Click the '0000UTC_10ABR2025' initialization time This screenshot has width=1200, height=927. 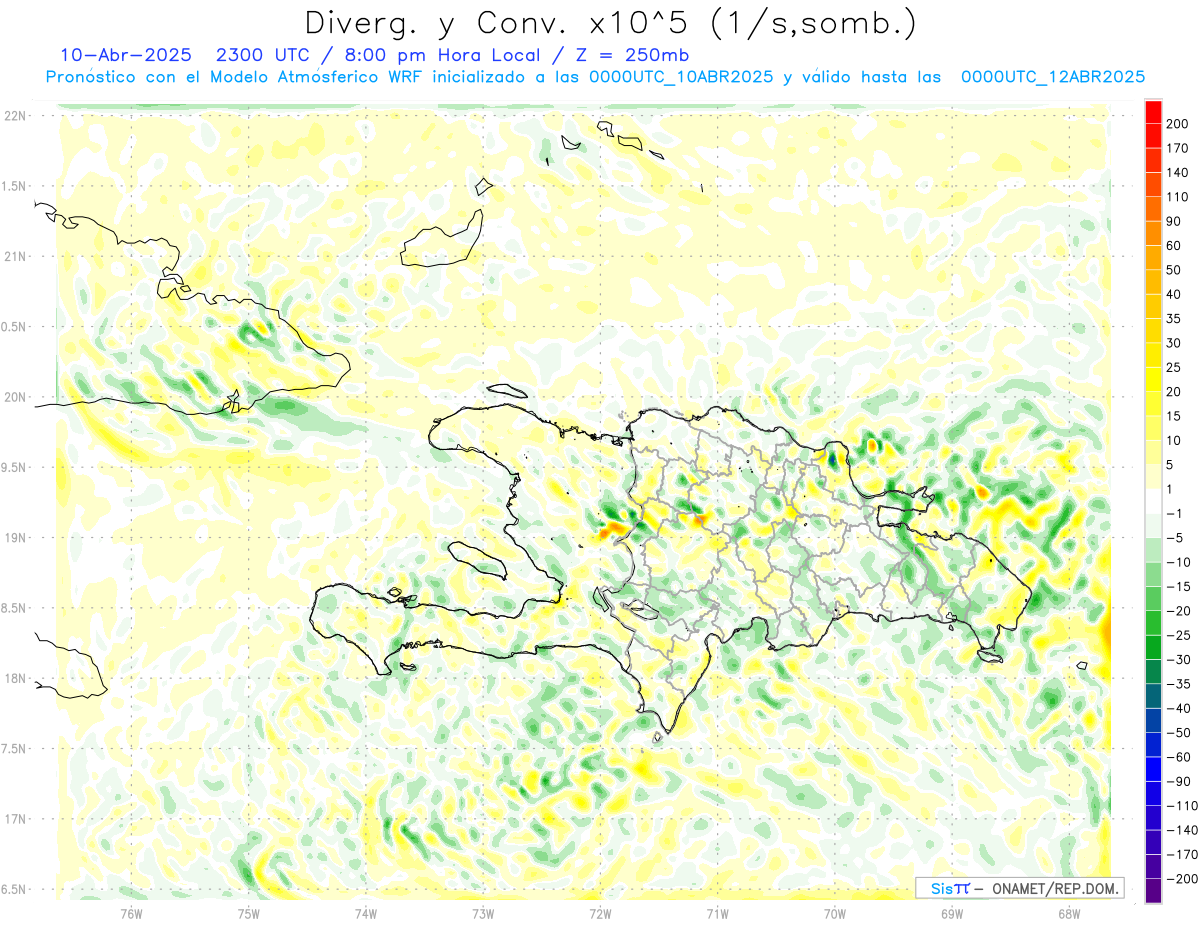681,77
